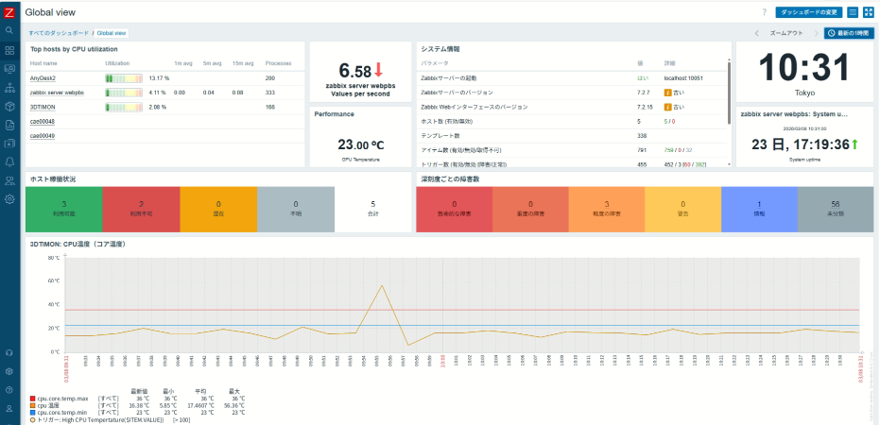Select the Global view breadcrumb tab
Image resolution: width=880 pixels, height=425 pixels.
coord(111,33)
